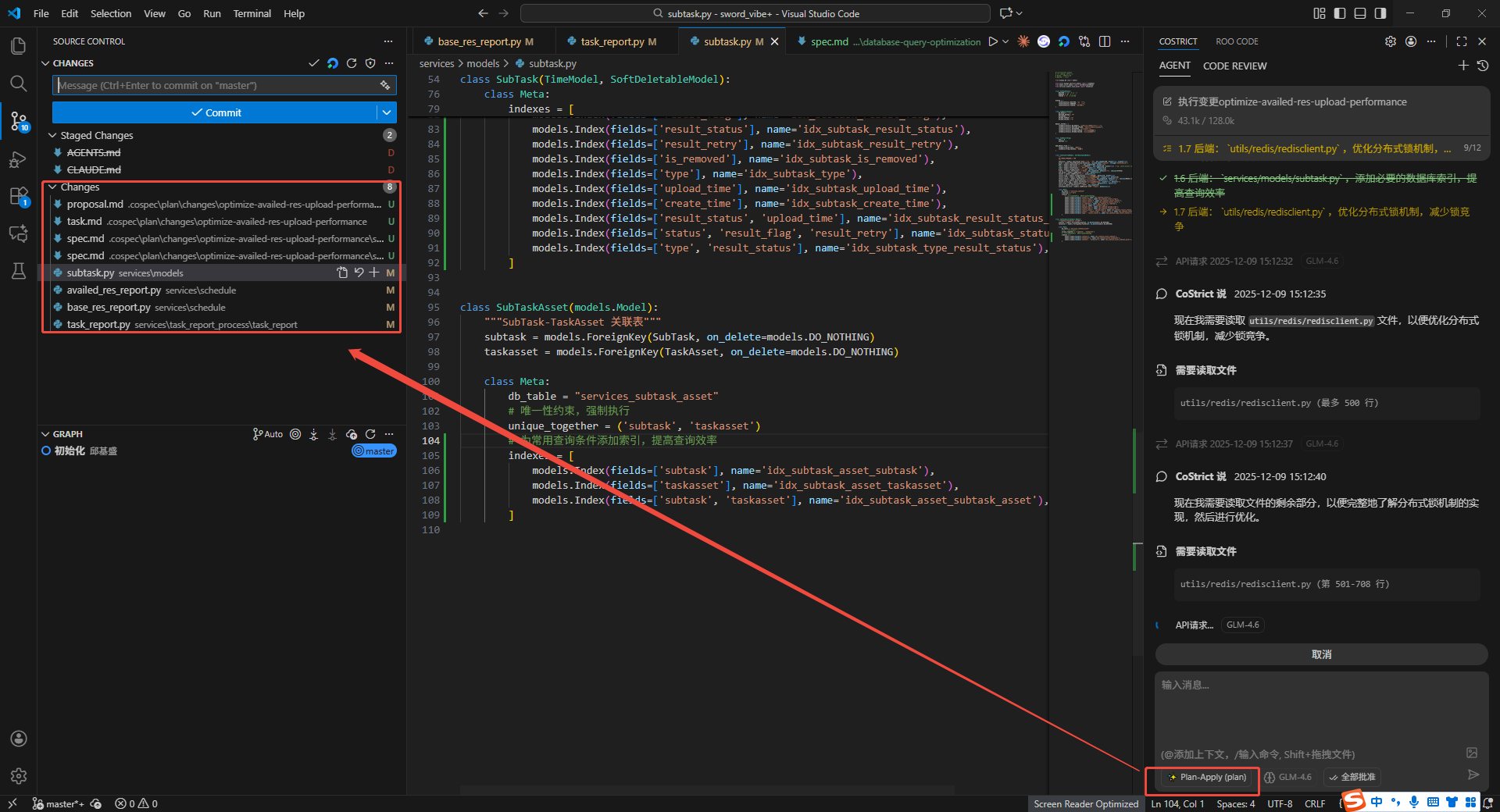Open CoStrict task history

click(x=1482, y=66)
